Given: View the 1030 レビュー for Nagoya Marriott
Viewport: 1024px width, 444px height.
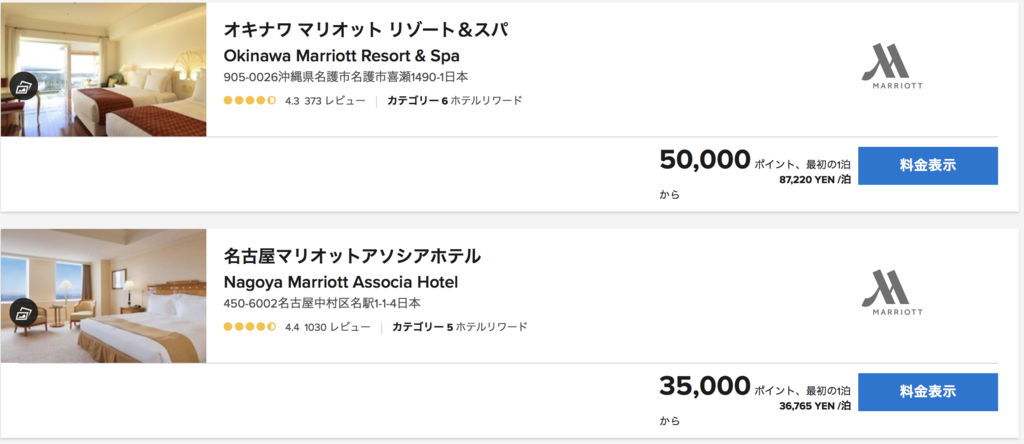Looking at the screenshot, I should pyautogui.click(x=338, y=327).
